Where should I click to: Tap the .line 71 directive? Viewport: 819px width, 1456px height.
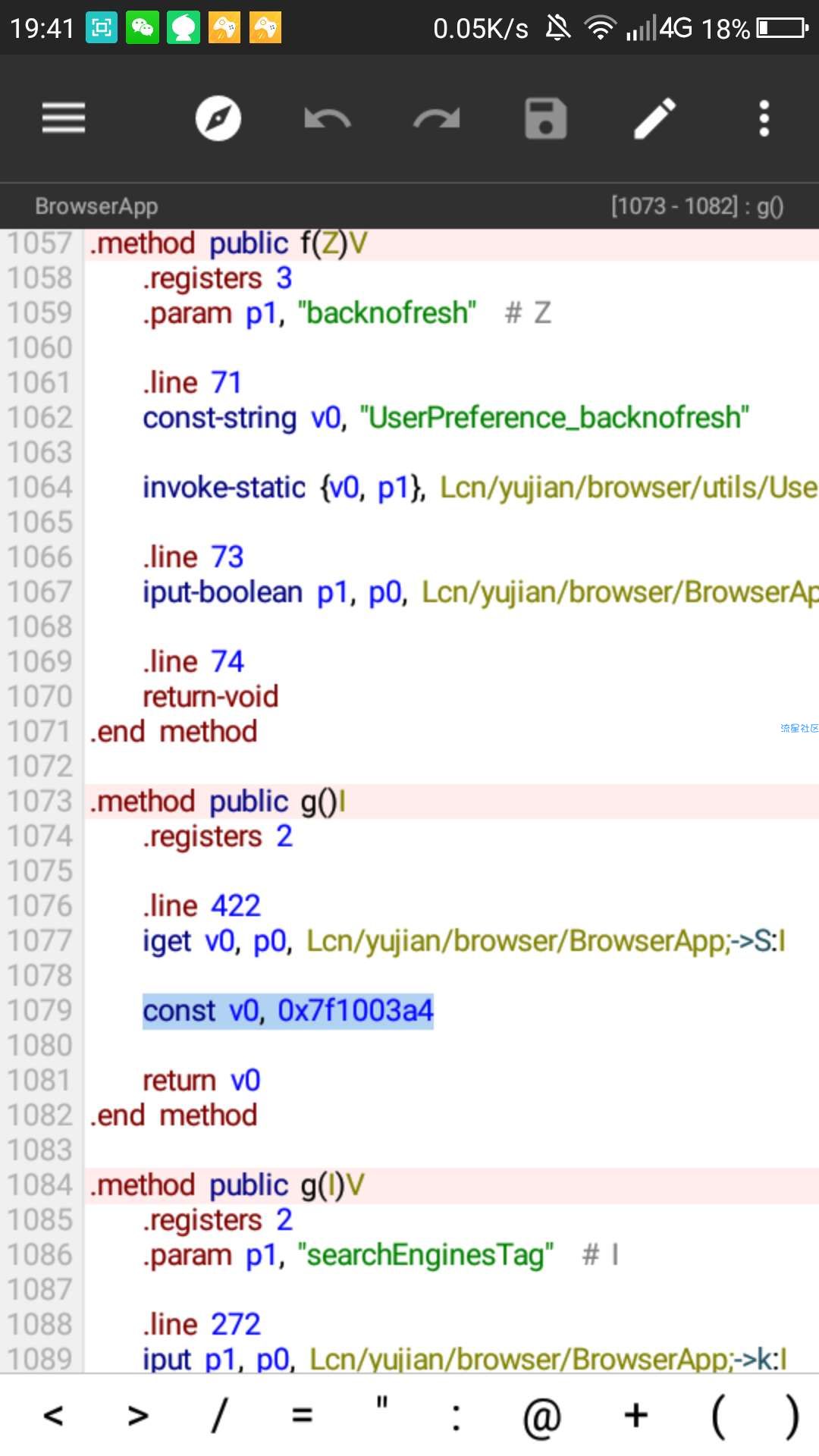coord(193,383)
